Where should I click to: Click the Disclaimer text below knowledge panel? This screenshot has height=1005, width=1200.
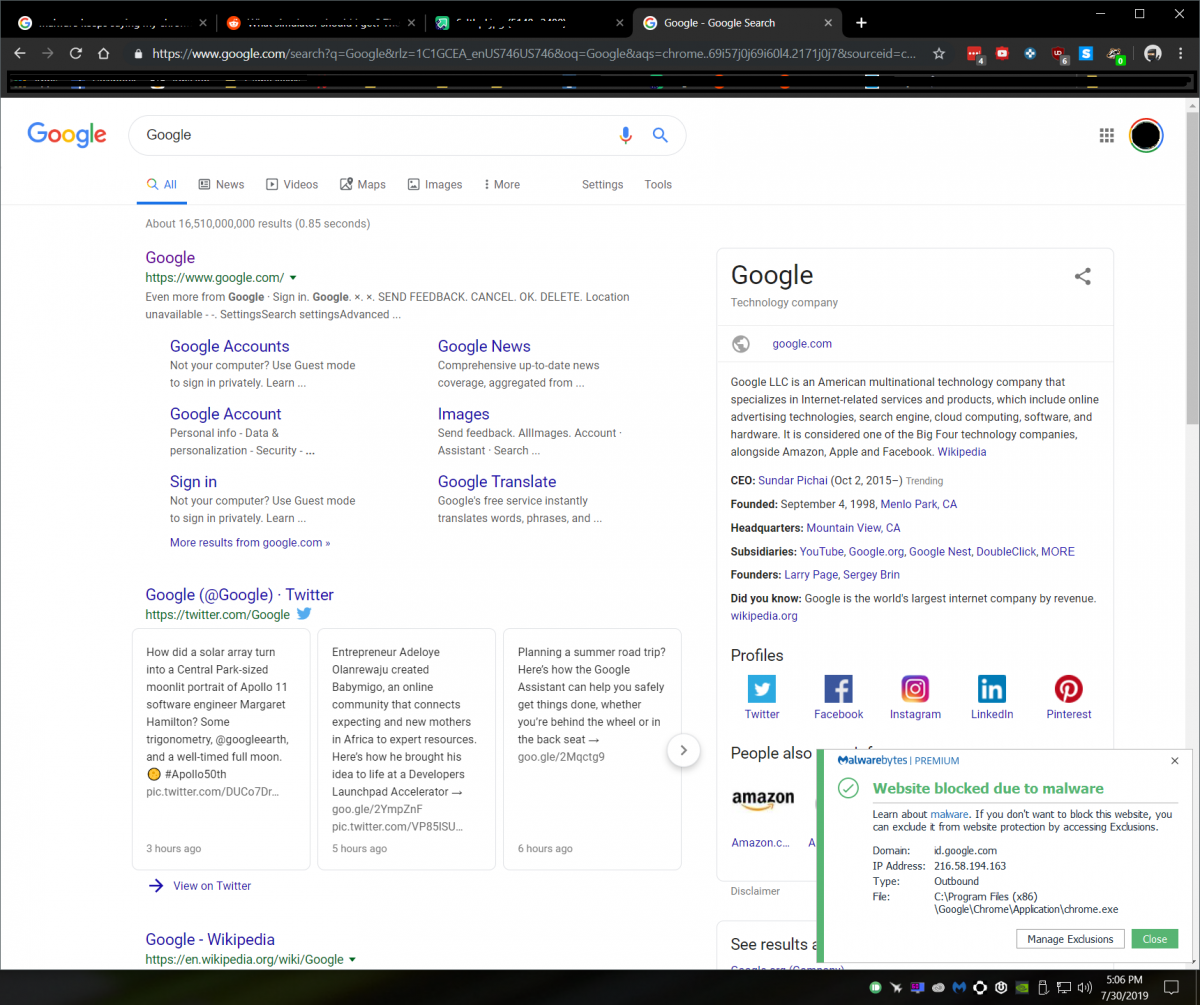(755, 891)
